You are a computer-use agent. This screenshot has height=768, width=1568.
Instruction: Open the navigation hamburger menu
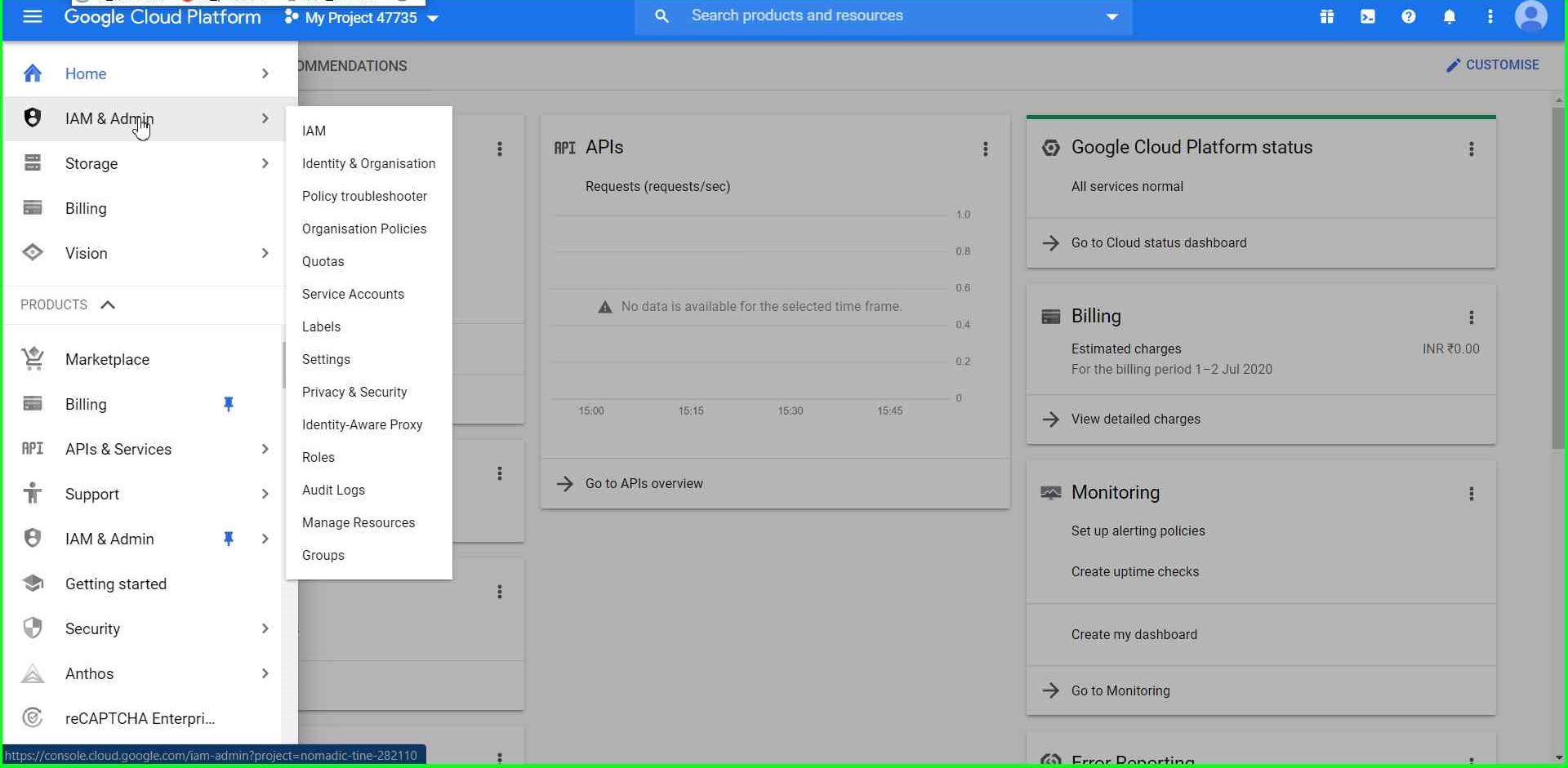coord(33,16)
